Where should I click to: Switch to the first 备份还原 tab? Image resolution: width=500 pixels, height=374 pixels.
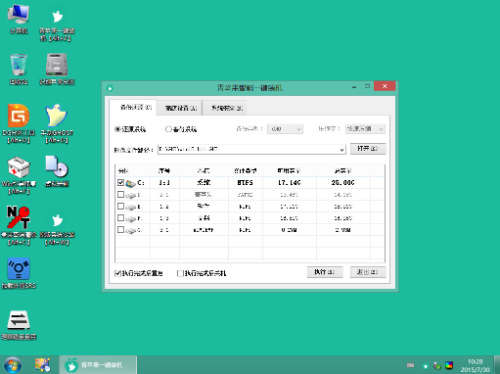133,107
